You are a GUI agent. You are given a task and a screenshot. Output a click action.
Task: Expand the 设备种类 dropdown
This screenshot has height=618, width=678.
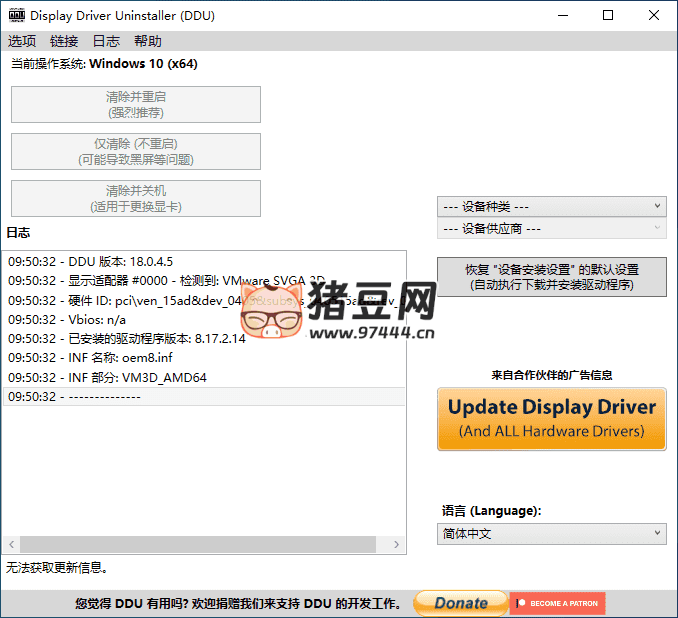(551, 206)
